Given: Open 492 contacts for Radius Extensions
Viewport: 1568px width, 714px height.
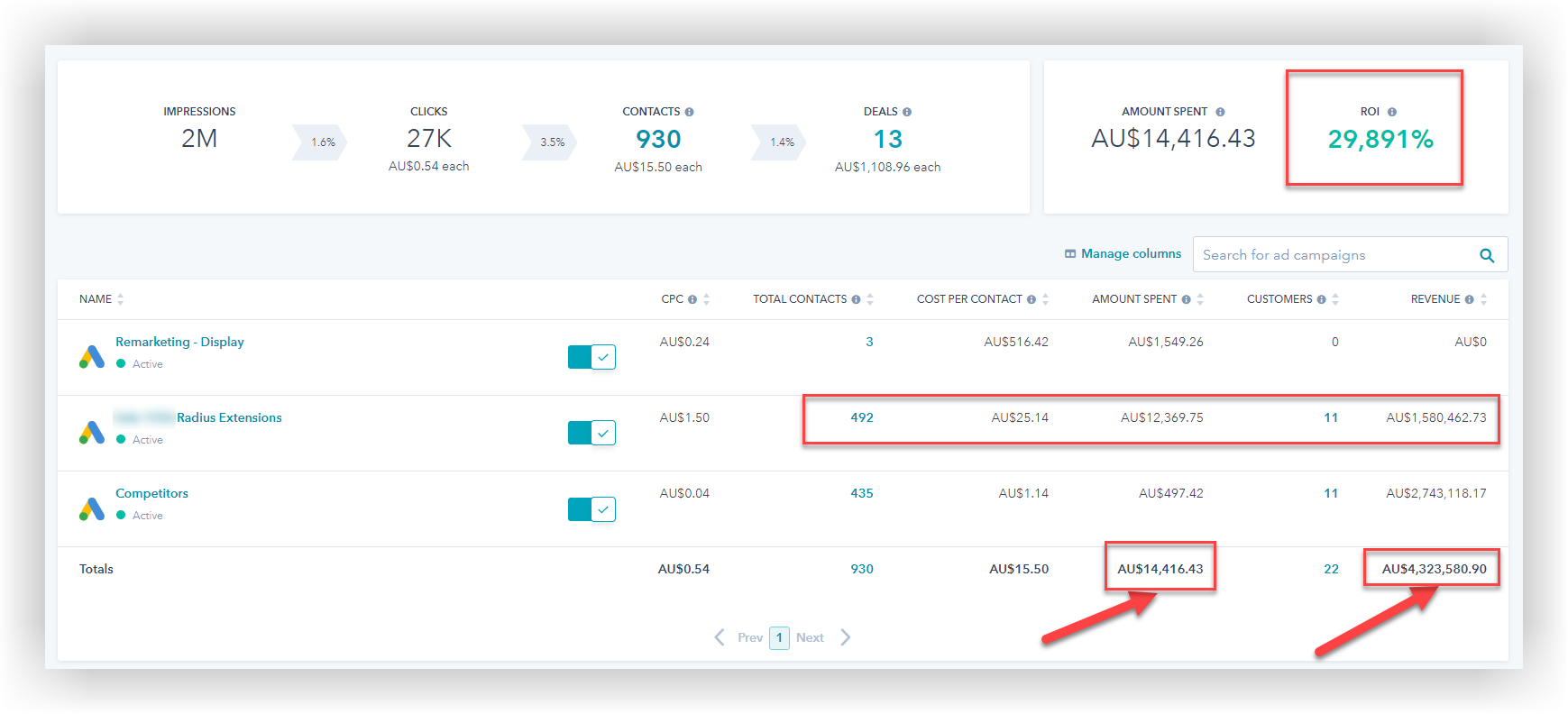Looking at the screenshot, I should pyautogui.click(x=862, y=417).
